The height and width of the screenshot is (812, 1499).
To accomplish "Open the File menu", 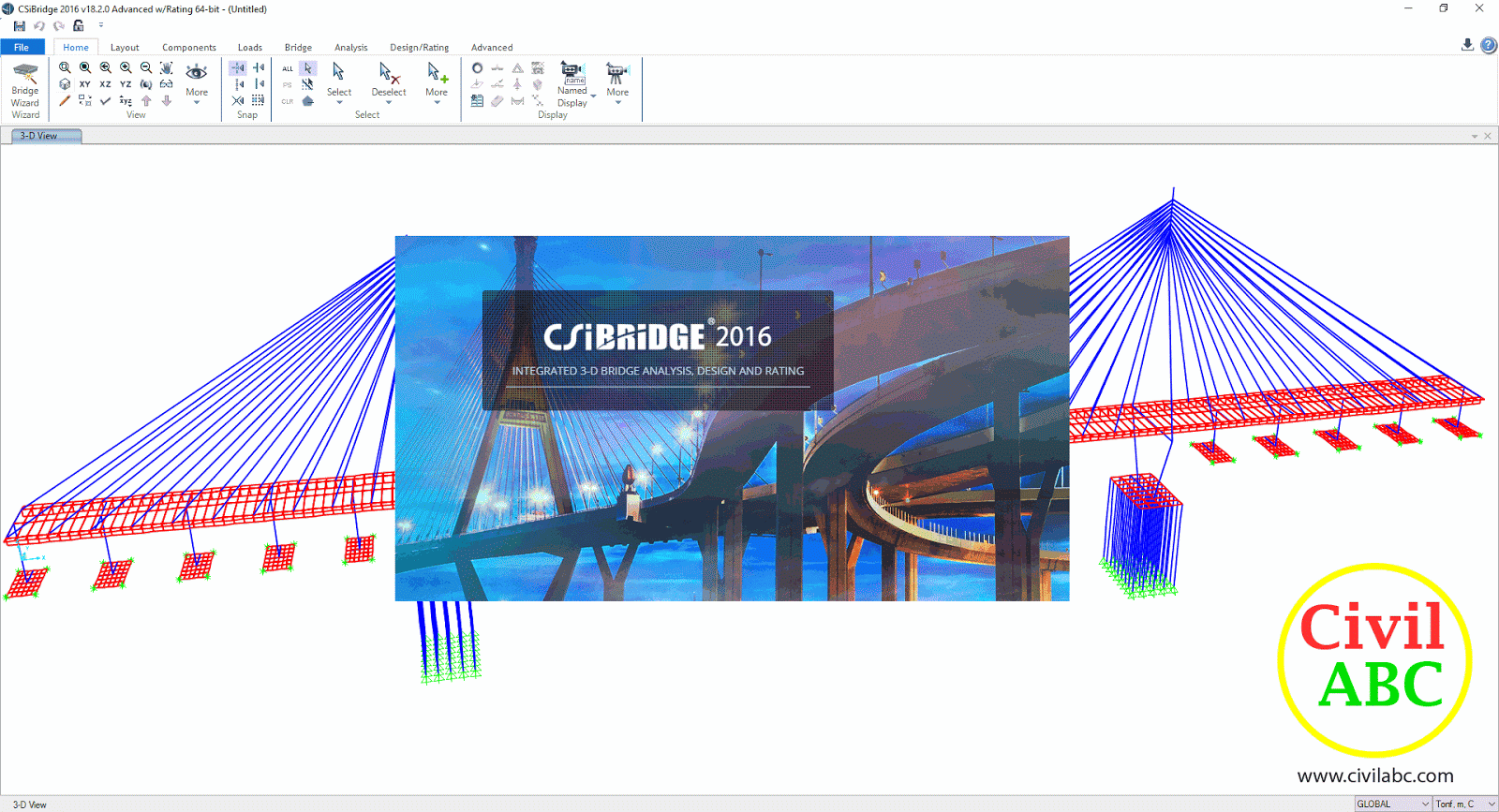I will tap(22, 47).
